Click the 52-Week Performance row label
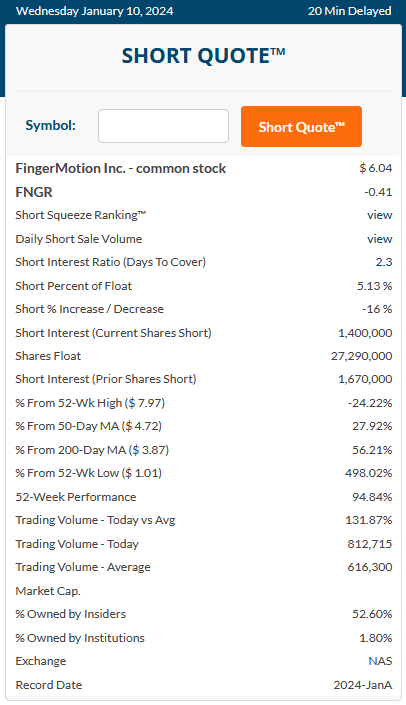The width and height of the screenshot is (406, 705). (x=76, y=497)
